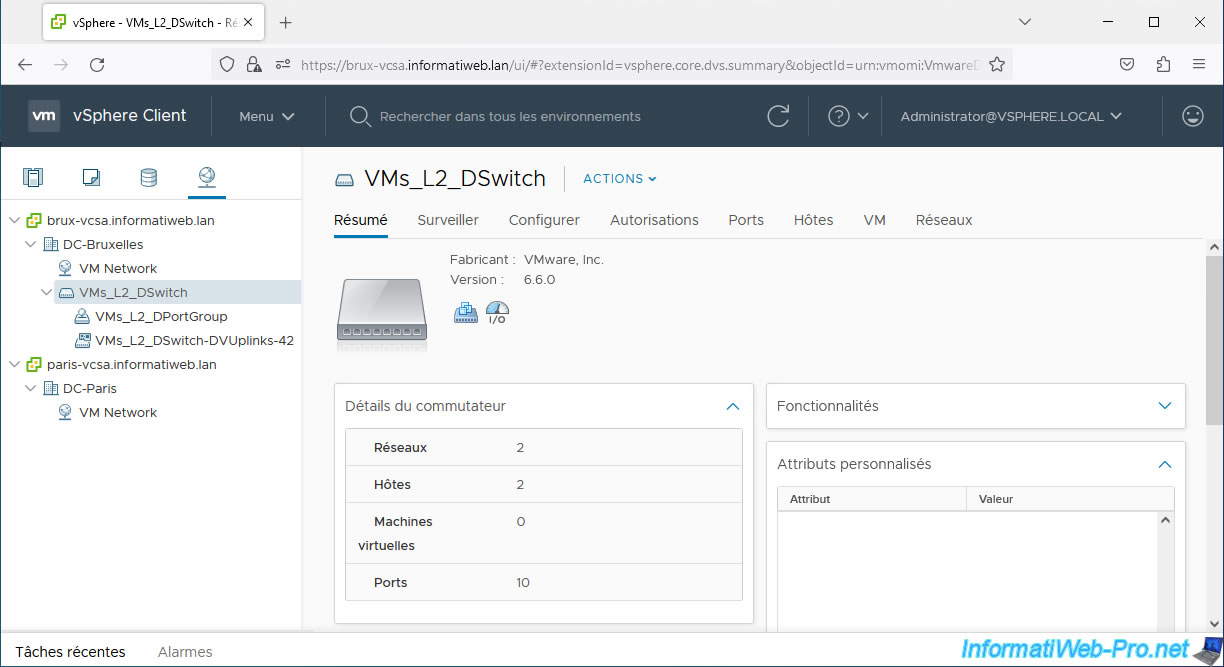Switch to the VM tab
1224x667 pixels.
pyautogui.click(x=875, y=220)
